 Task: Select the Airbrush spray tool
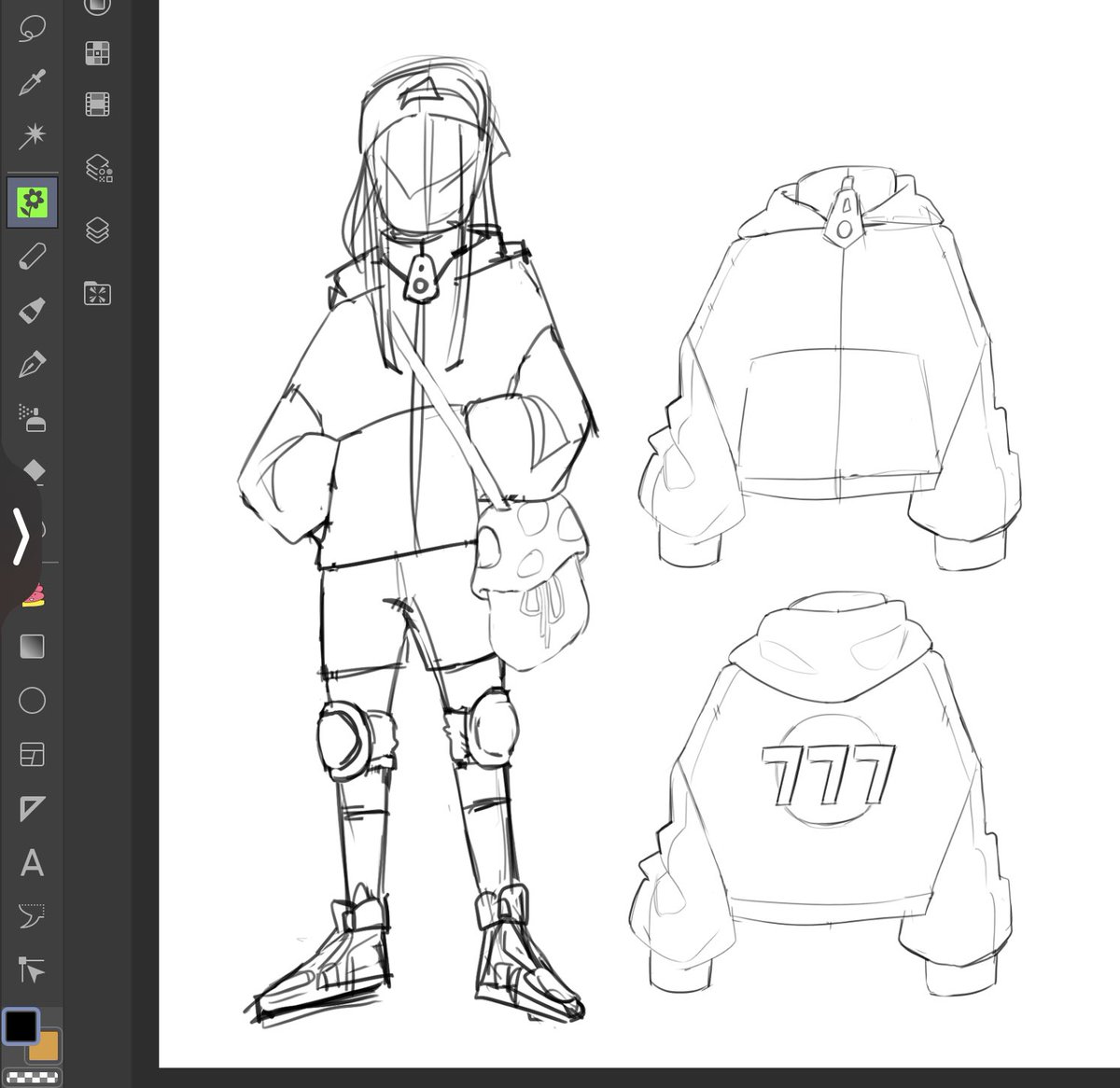[34, 420]
